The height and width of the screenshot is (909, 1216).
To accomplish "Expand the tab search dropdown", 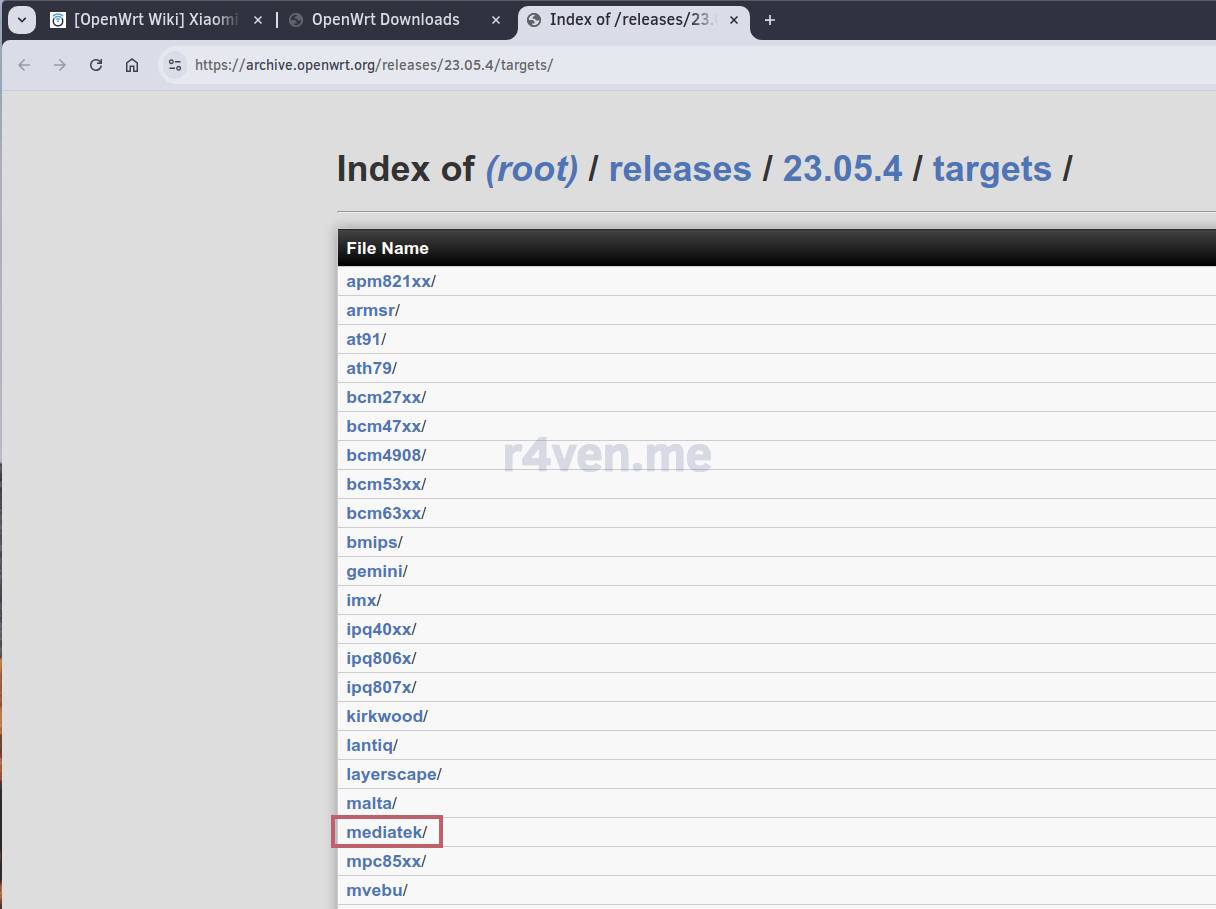I will tap(21, 20).
